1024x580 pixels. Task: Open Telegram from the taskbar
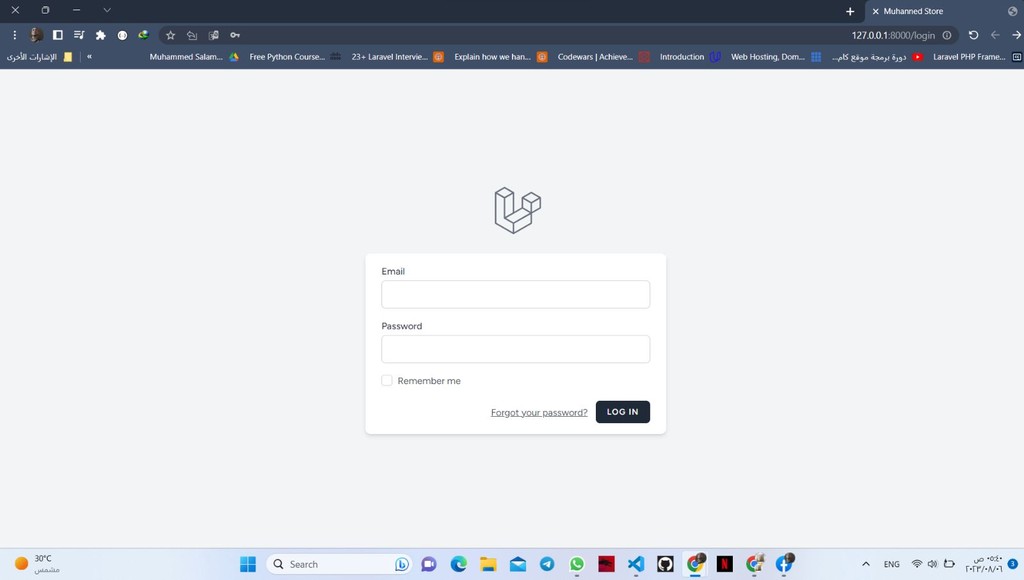[x=547, y=564]
